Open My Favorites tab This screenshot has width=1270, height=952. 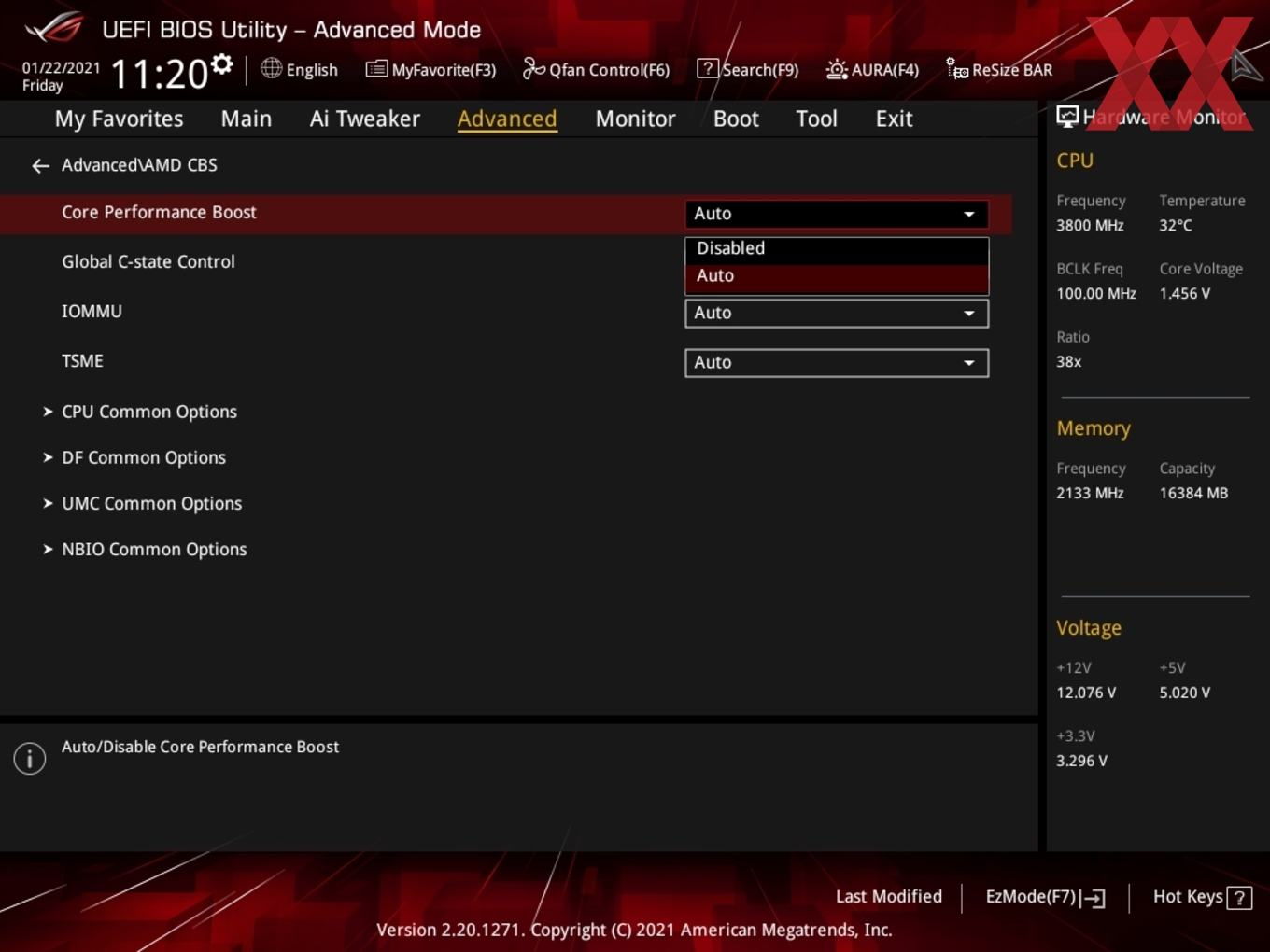[x=119, y=119]
